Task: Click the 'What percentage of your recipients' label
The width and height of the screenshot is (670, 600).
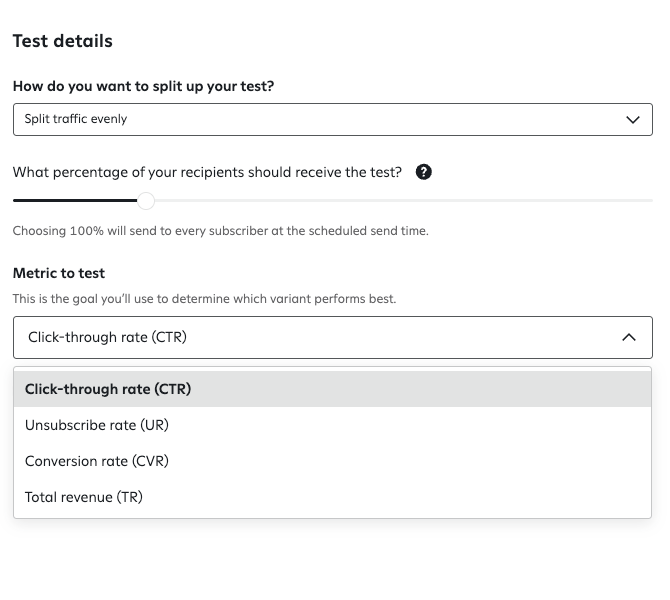Action: 207,172
